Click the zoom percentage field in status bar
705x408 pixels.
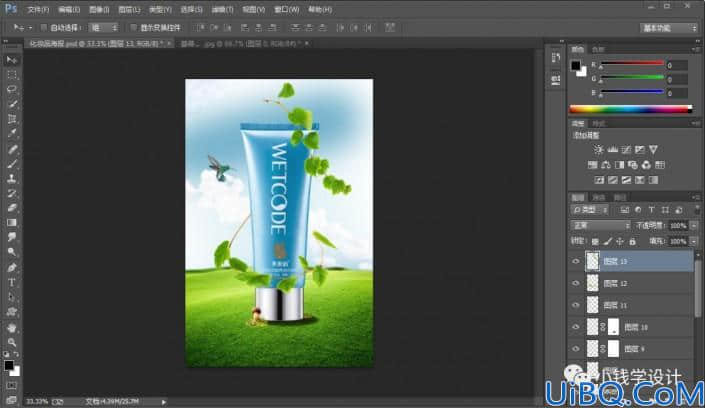[37, 401]
